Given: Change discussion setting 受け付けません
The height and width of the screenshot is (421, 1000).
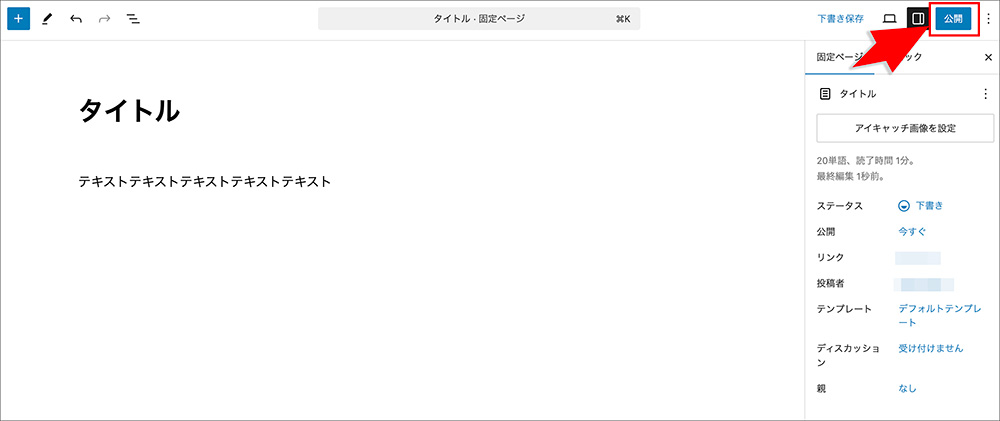Looking at the screenshot, I should pos(930,348).
